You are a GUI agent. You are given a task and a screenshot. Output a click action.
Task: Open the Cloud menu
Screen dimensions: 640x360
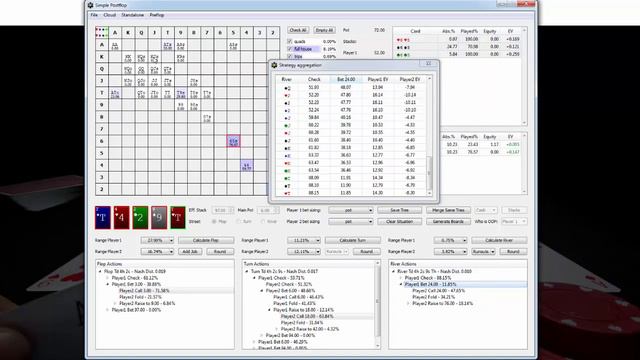click(109, 15)
